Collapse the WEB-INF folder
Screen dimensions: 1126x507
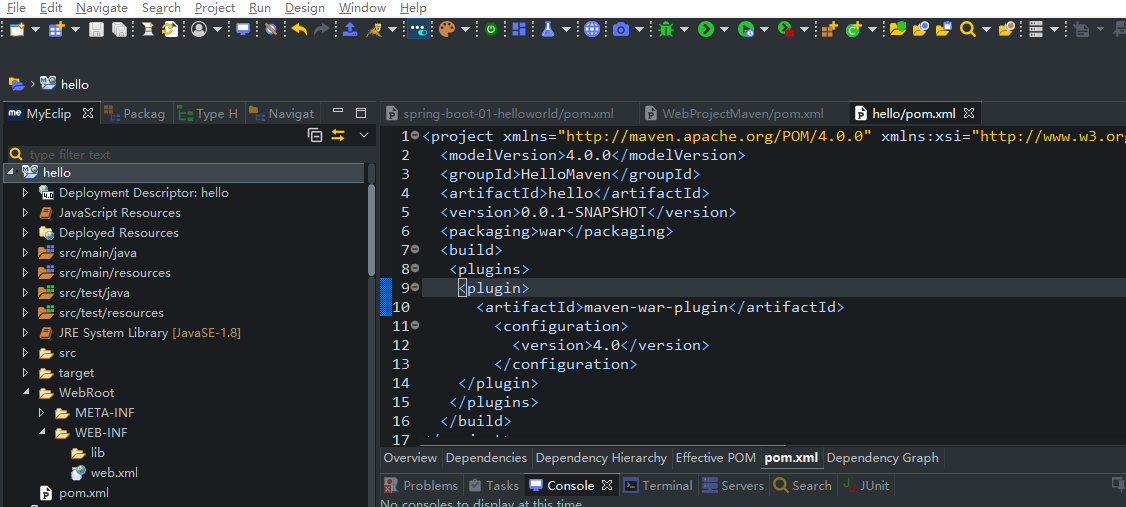[42, 432]
